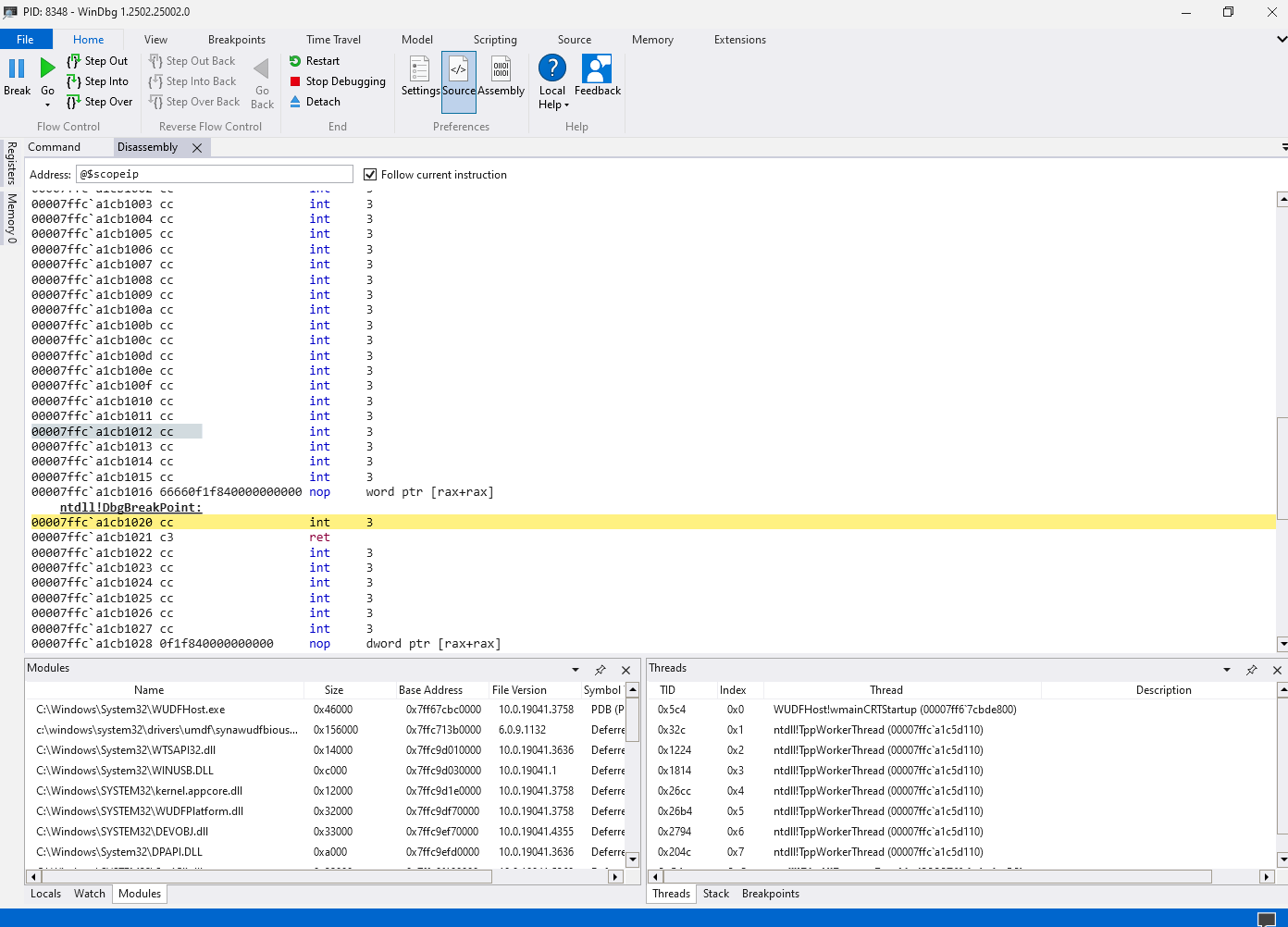Select the WINUSB.DLL module row
Image resolution: width=1288 pixels, height=927 pixels.
(326, 771)
